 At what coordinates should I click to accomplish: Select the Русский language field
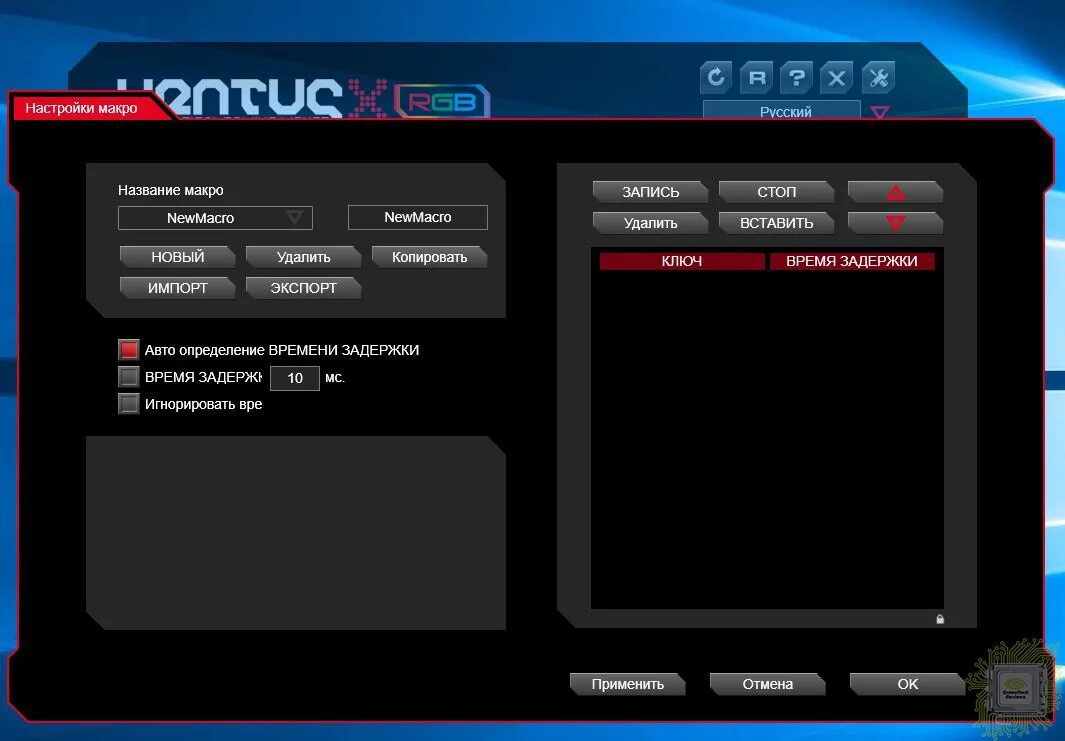[x=782, y=111]
